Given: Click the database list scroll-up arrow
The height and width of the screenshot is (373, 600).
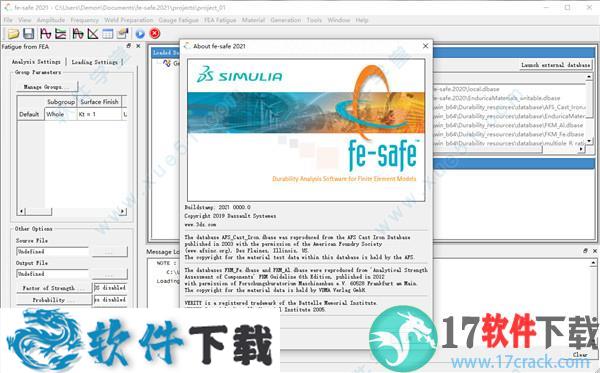Looking at the screenshot, I should (589, 78).
